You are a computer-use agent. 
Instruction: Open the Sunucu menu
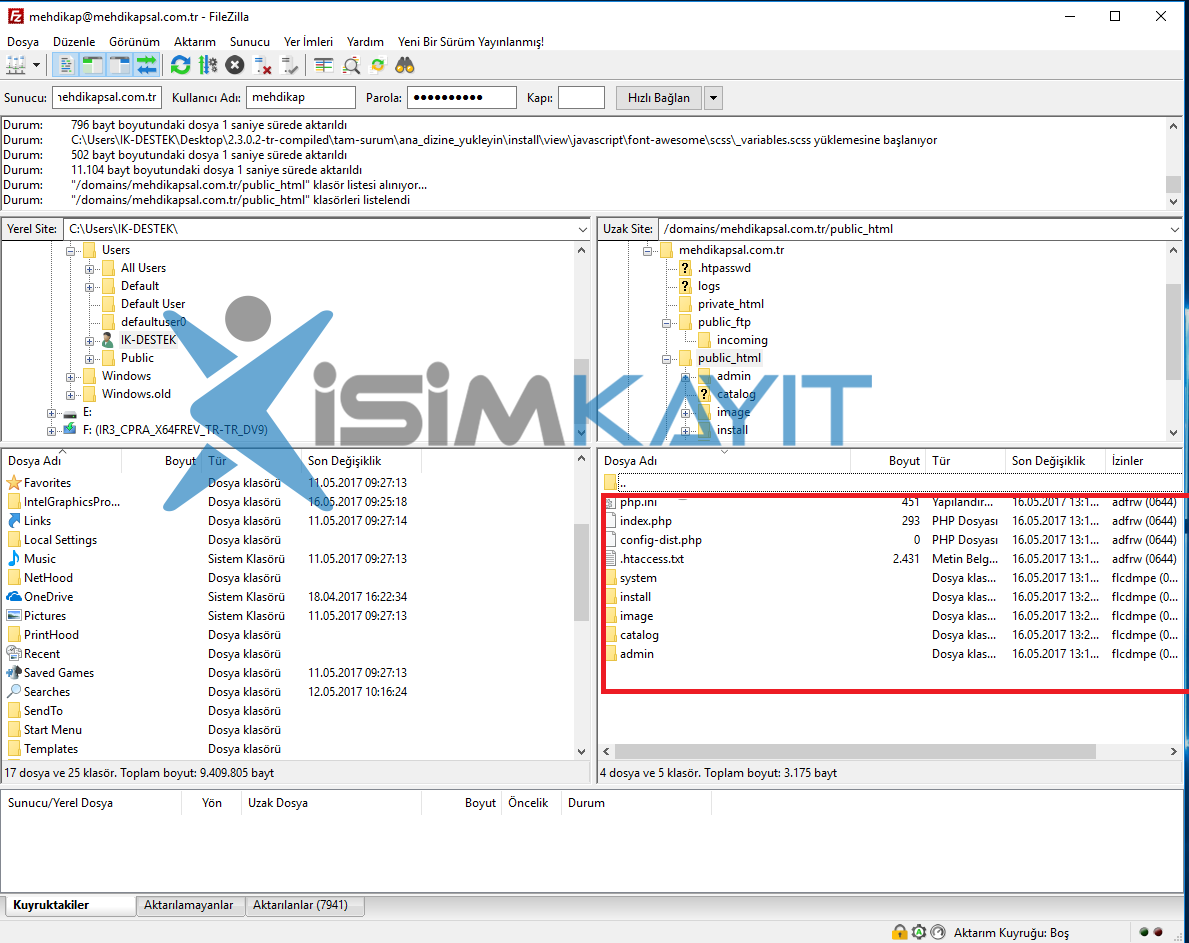(250, 42)
